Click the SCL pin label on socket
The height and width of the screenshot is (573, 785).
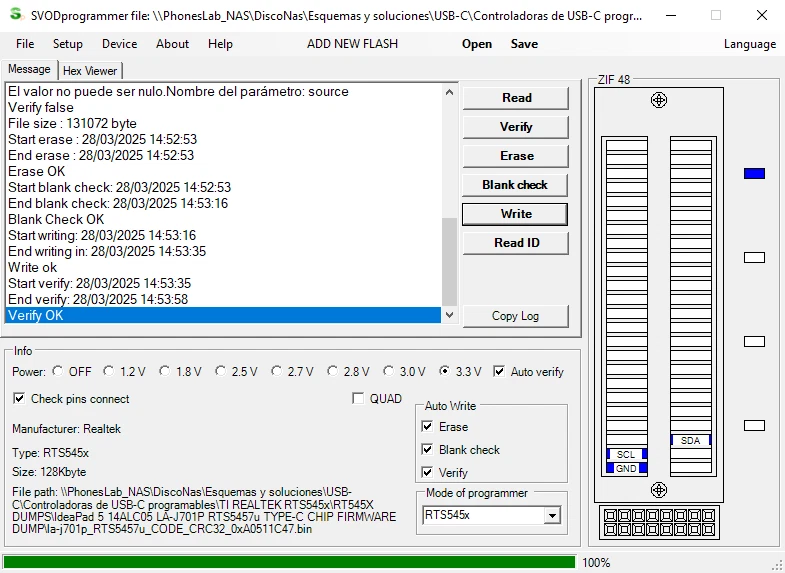click(626, 454)
